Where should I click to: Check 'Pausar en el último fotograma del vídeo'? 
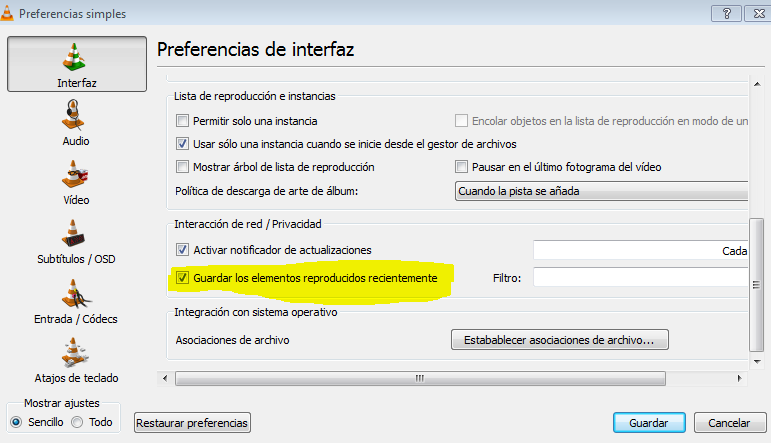pyautogui.click(x=462, y=167)
